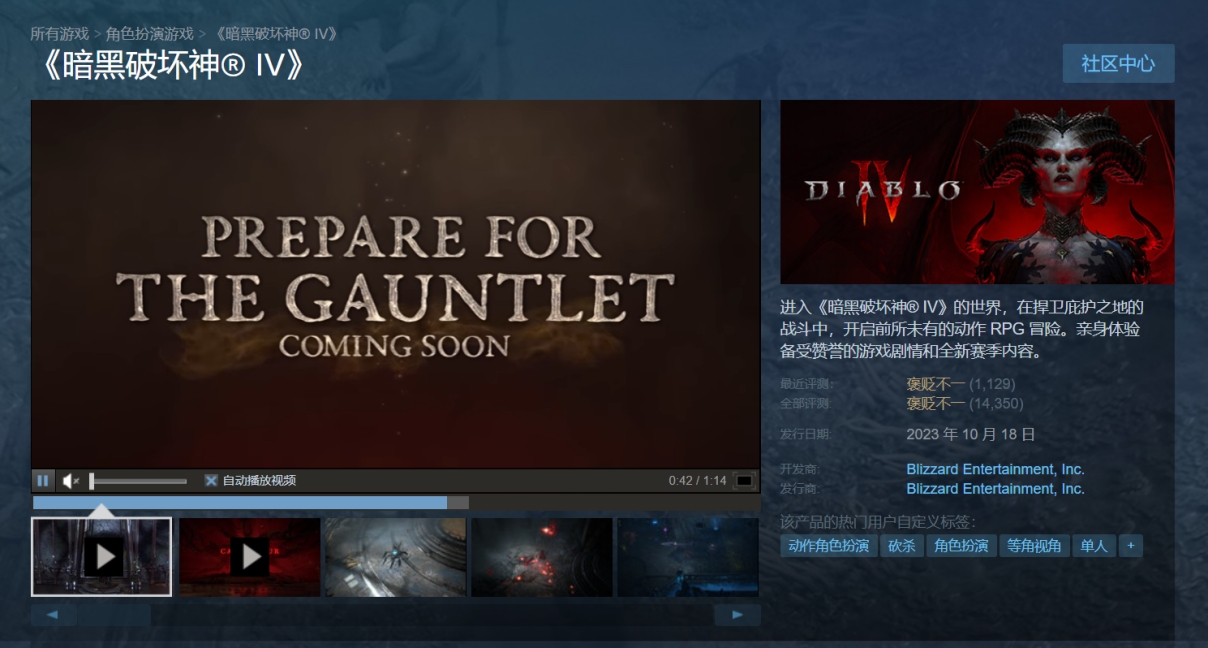1208x648 pixels.
Task: Select the 等角视角 tag
Action: [1034, 546]
